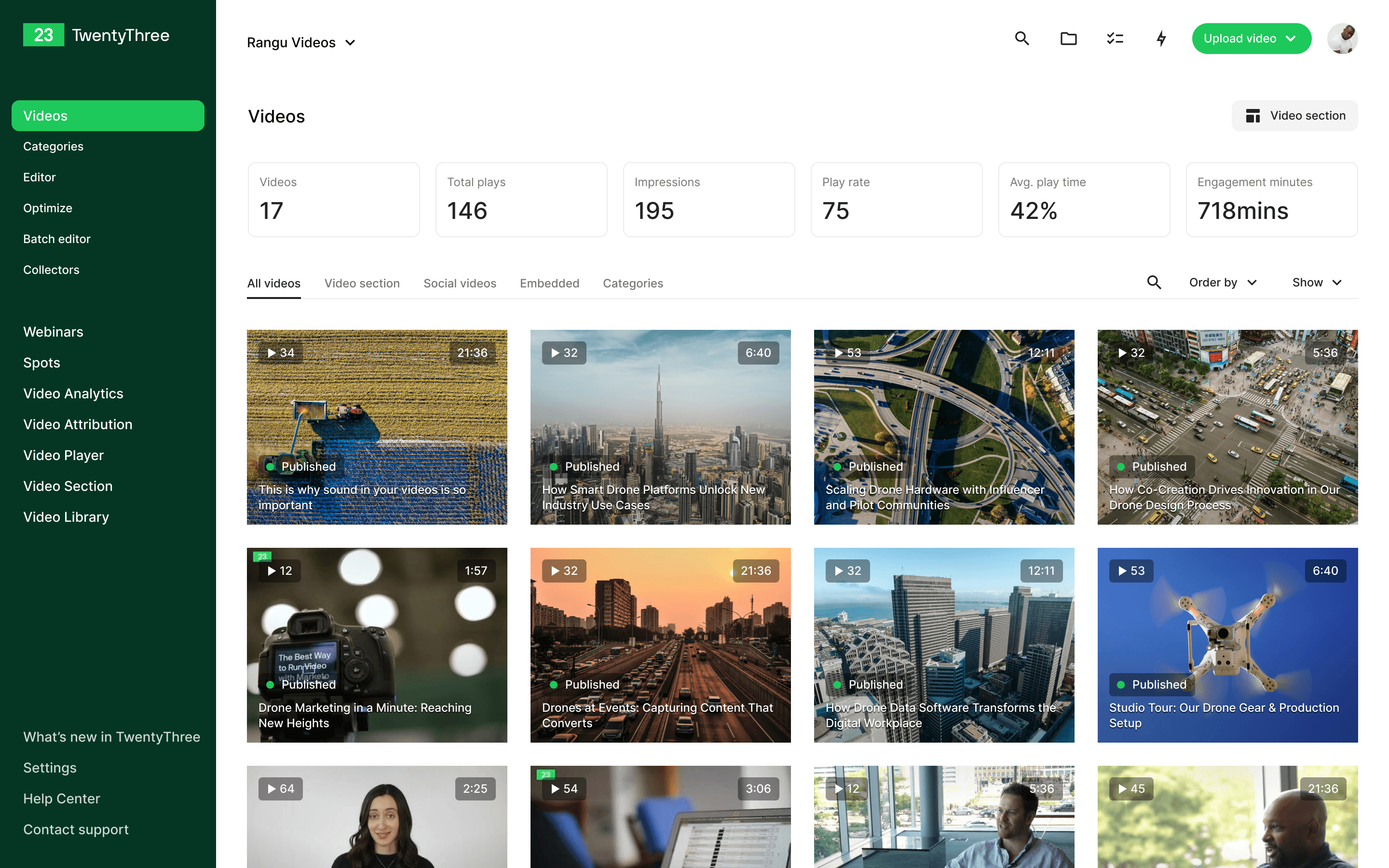Switch to the Social videos tab
The width and height of the screenshot is (1389, 868).
click(x=460, y=283)
